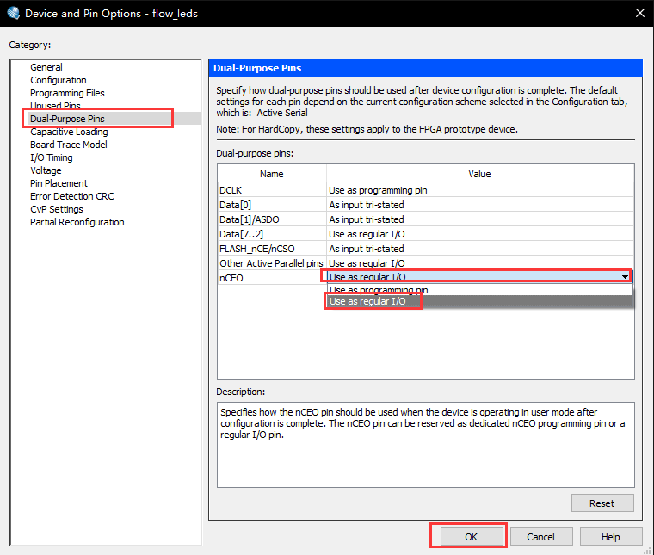Click FLASH_nCE/nCSO value cell

click(480, 249)
